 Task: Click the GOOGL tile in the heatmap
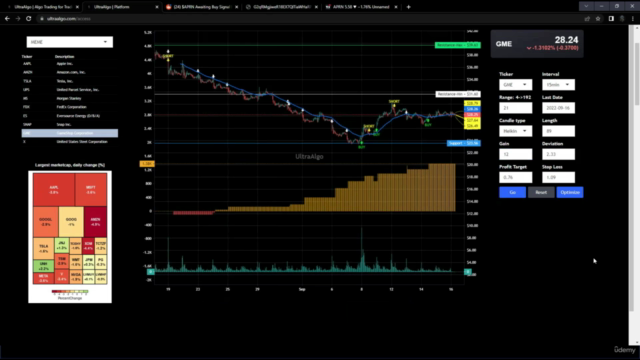click(45, 222)
